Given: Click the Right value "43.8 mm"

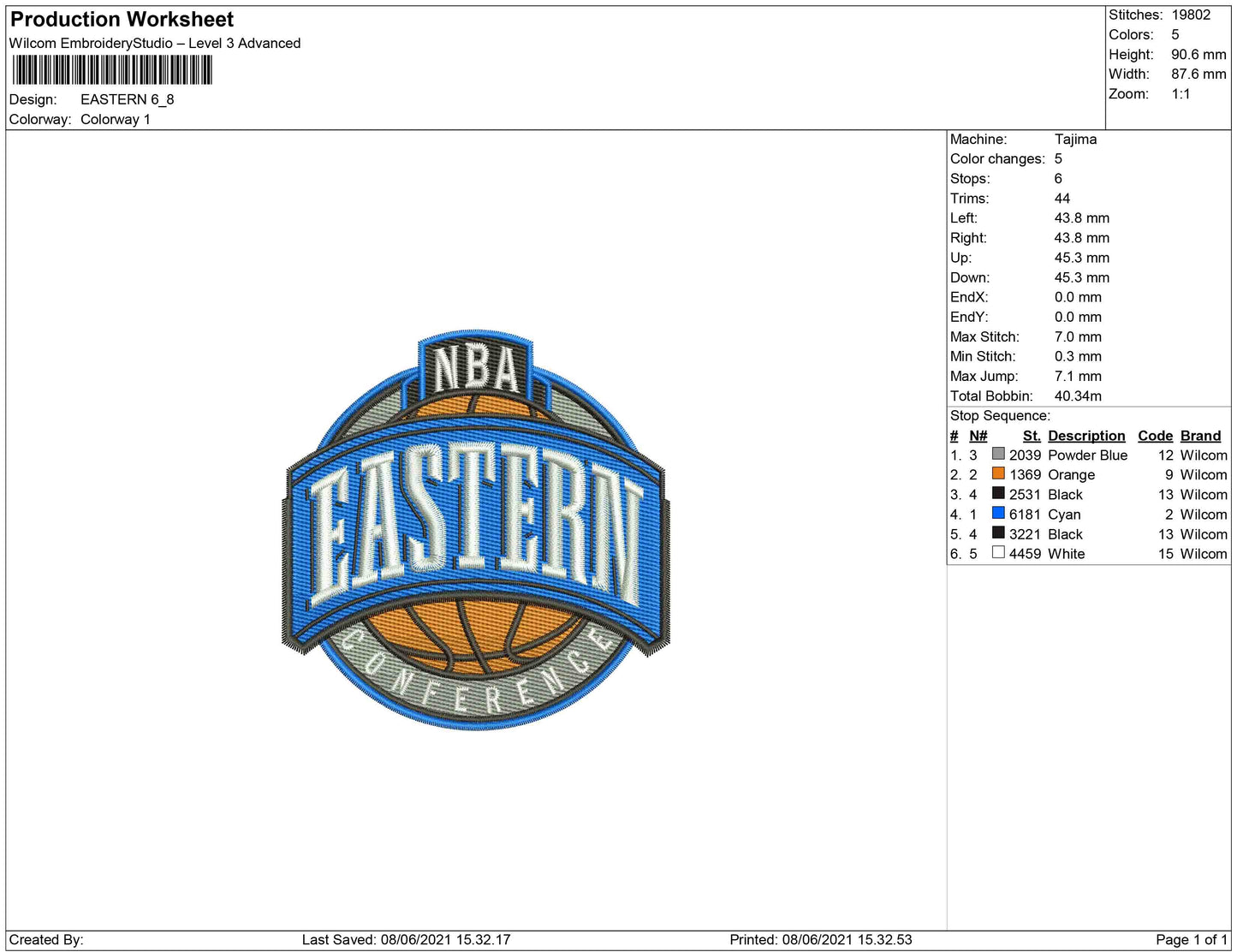Looking at the screenshot, I should pyautogui.click(x=1082, y=237).
